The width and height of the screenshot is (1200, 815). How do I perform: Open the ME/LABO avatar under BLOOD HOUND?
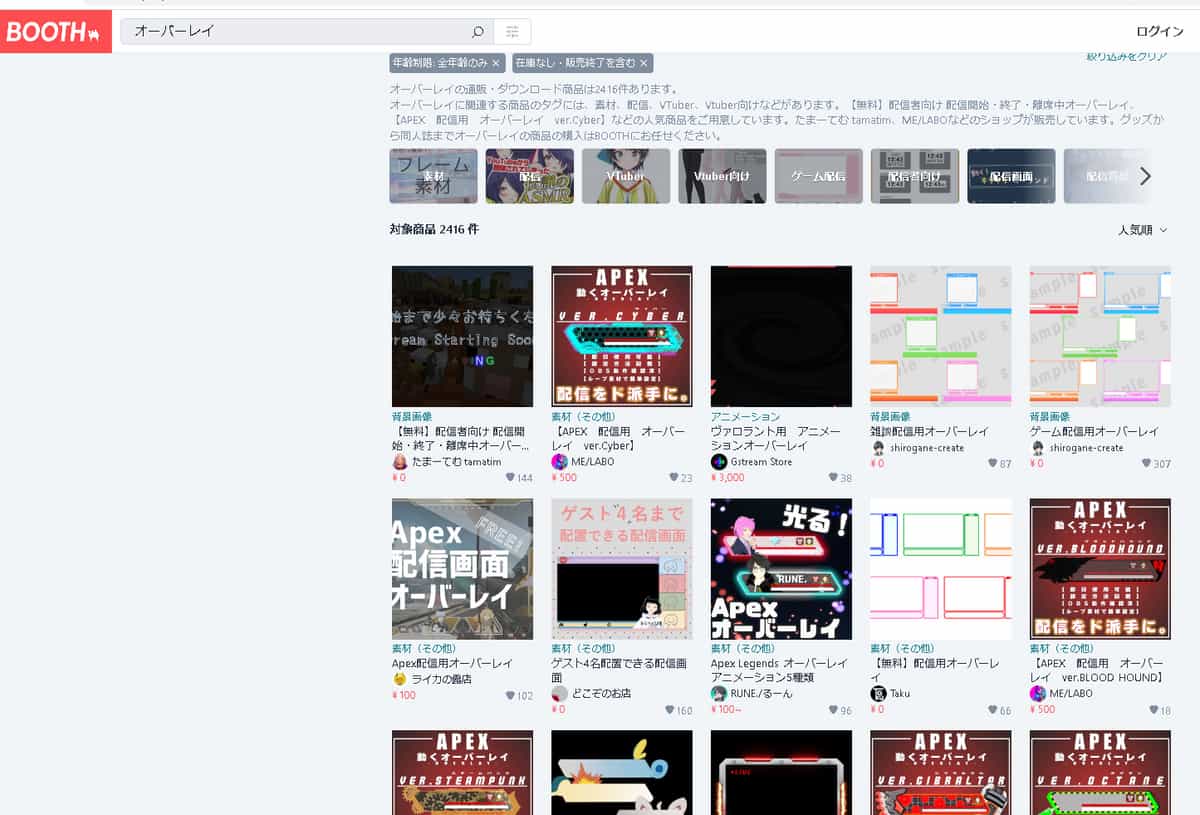click(1038, 694)
